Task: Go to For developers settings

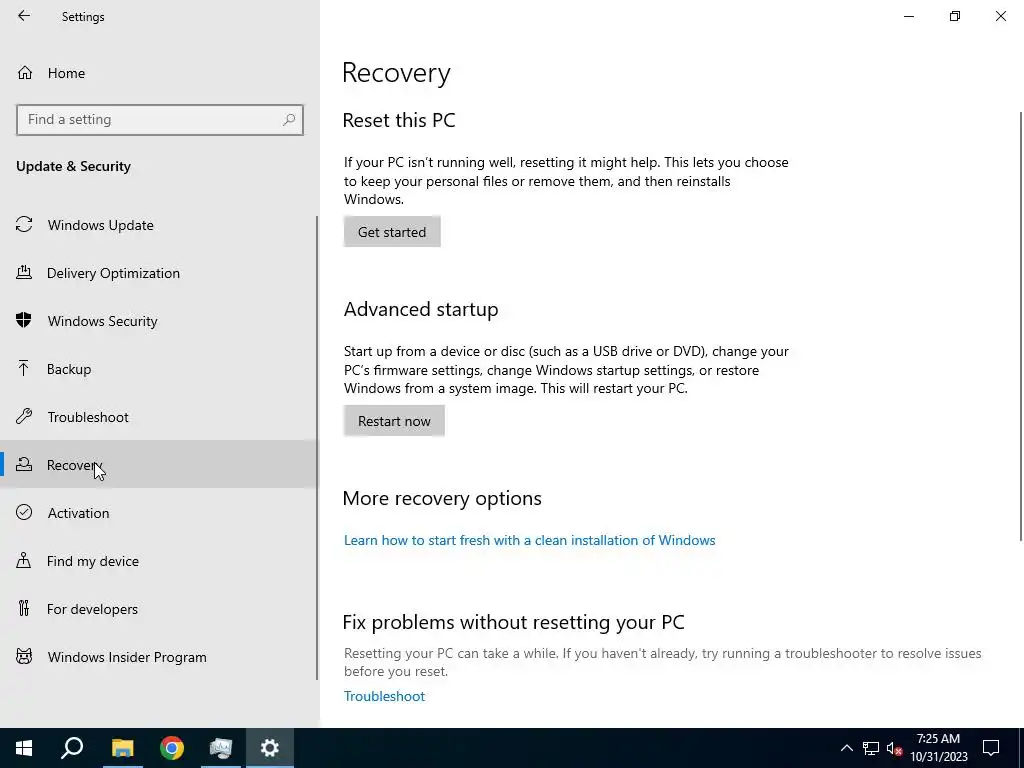Action: coord(158,609)
